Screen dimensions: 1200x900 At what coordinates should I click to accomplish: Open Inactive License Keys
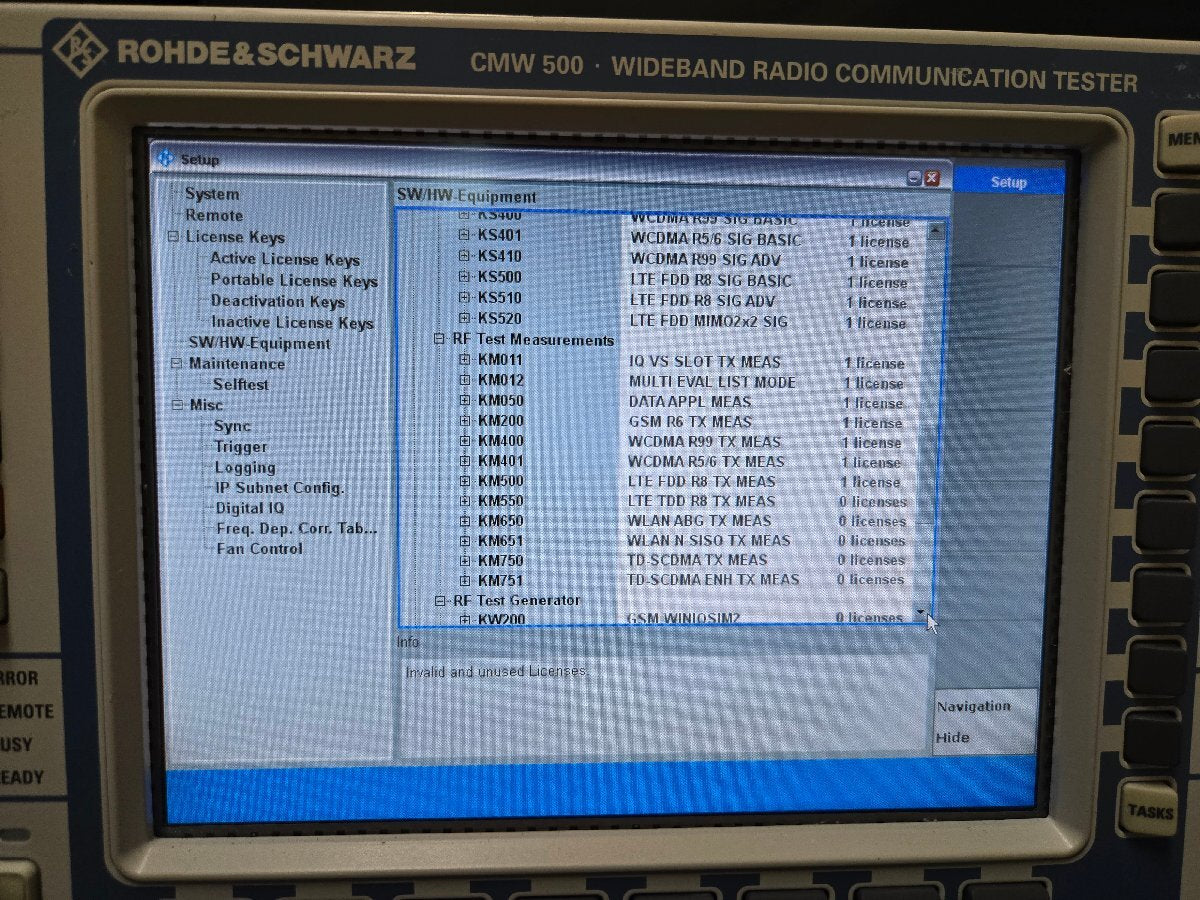click(x=292, y=322)
